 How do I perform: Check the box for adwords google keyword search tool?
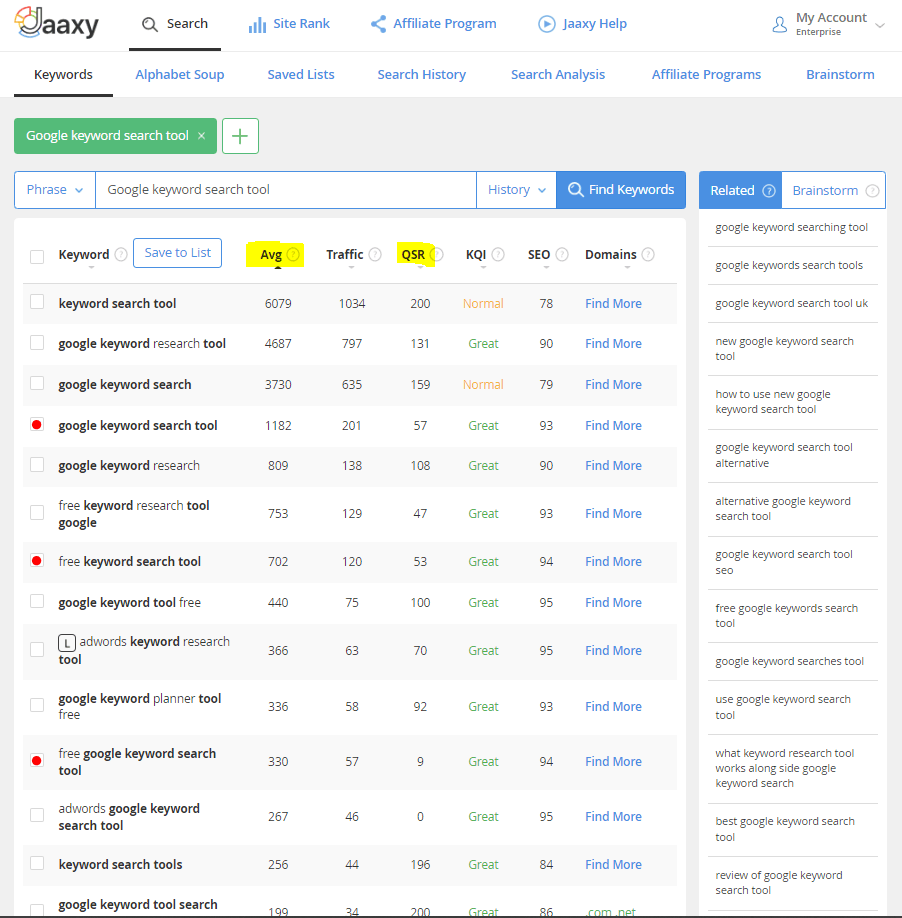(x=37, y=815)
